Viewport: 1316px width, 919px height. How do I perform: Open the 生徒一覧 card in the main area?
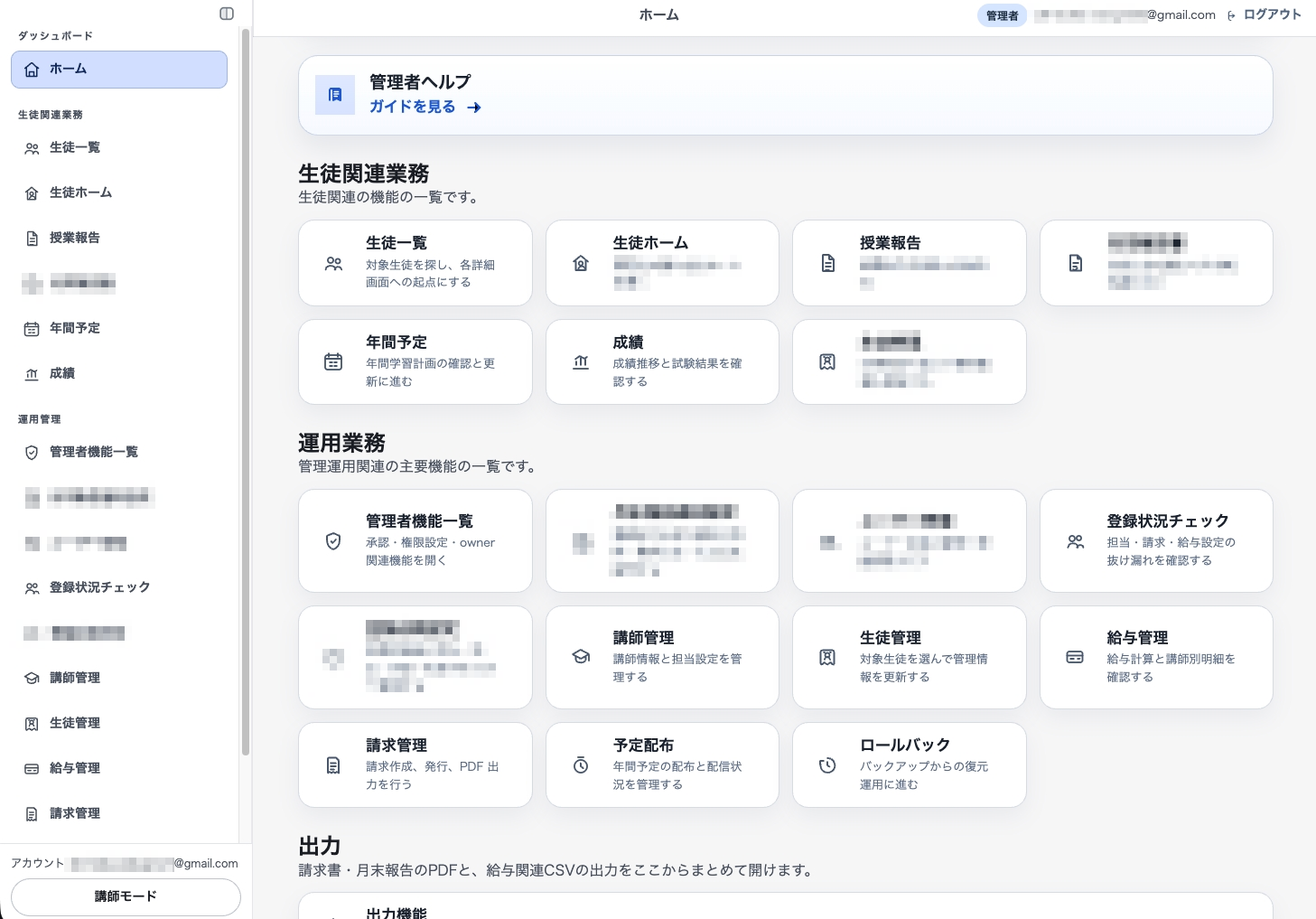coord(415,263)
